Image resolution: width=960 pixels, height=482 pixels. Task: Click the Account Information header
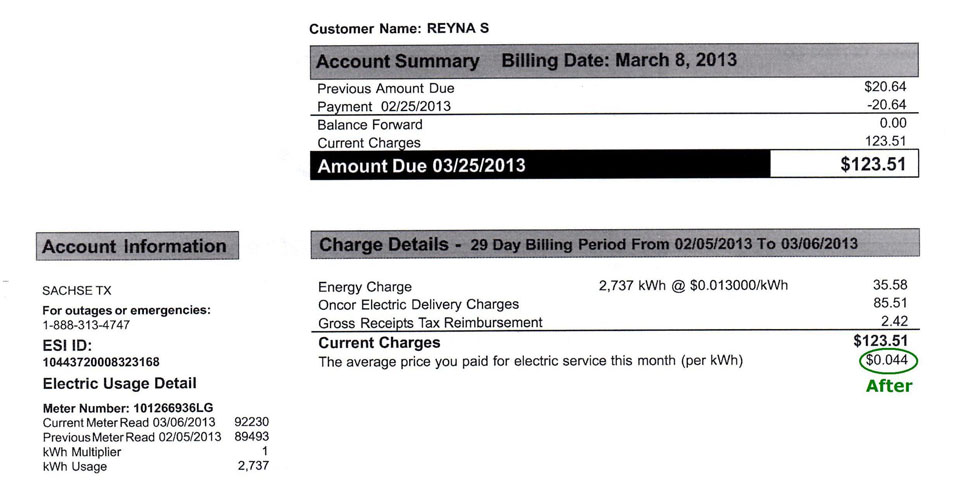click(x=135, y=246)
